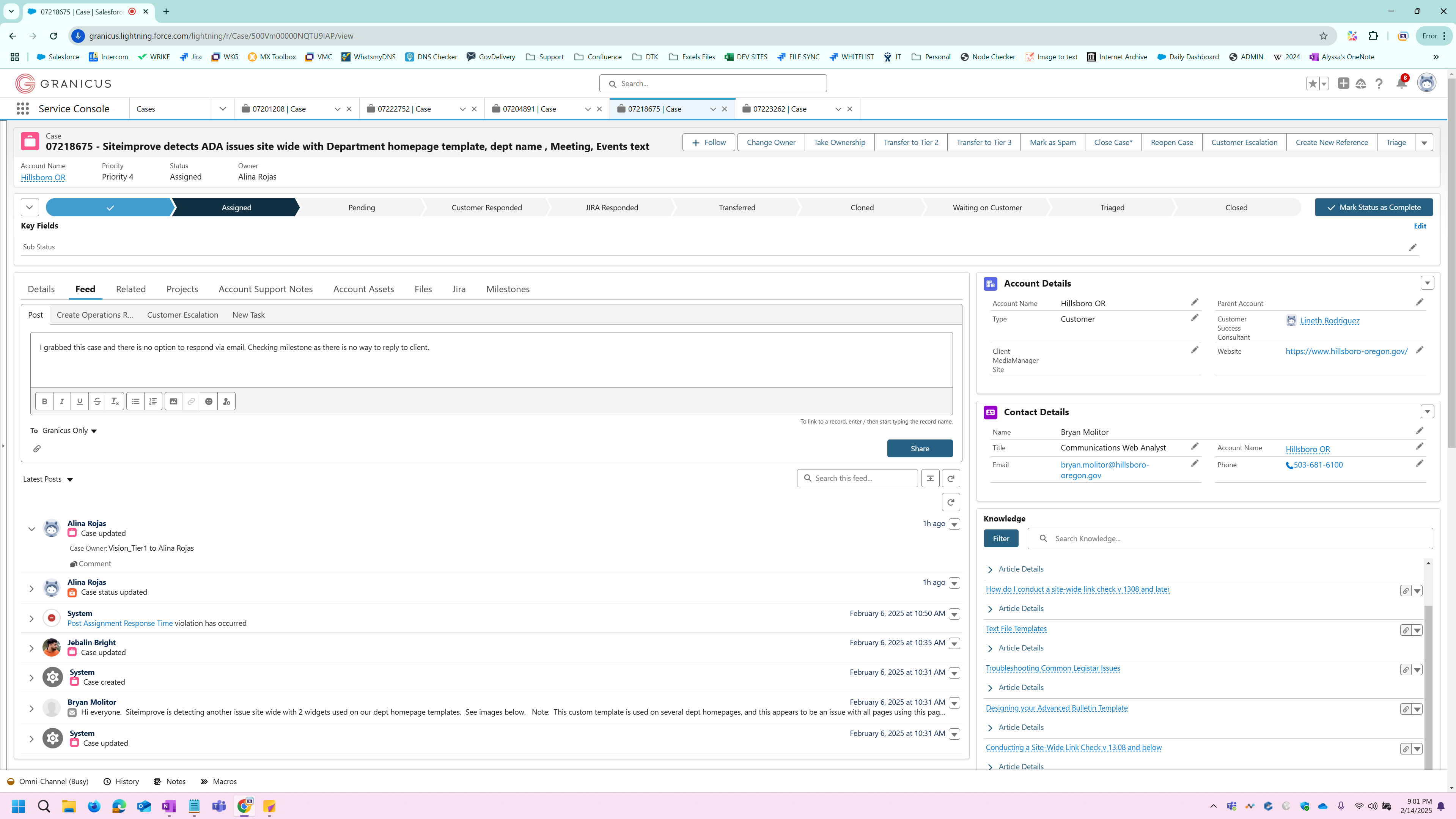Toggle italic text formatting

click(61, 401)
